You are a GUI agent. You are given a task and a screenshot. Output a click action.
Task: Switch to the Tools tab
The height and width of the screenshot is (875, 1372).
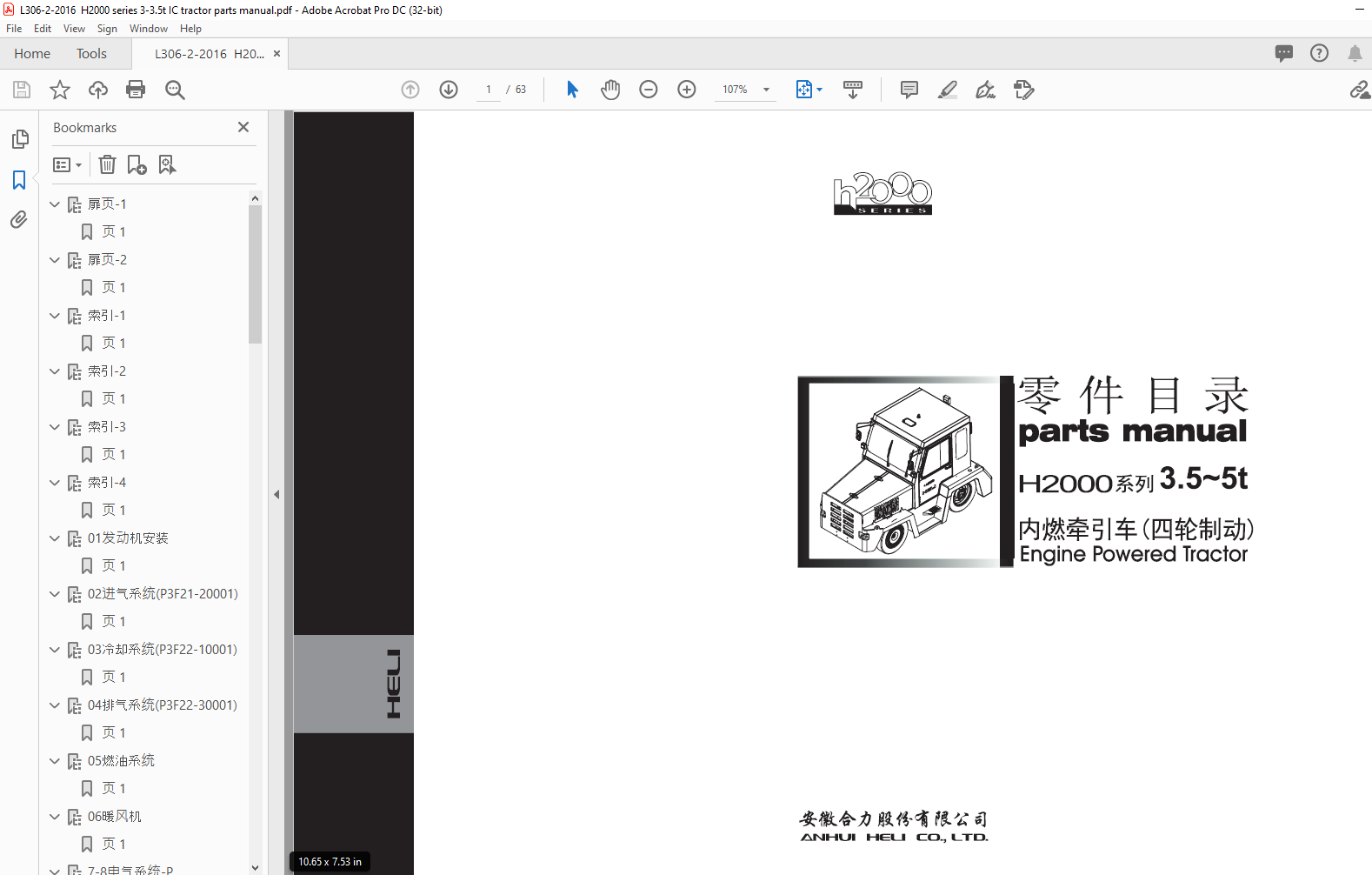point(91,53)
